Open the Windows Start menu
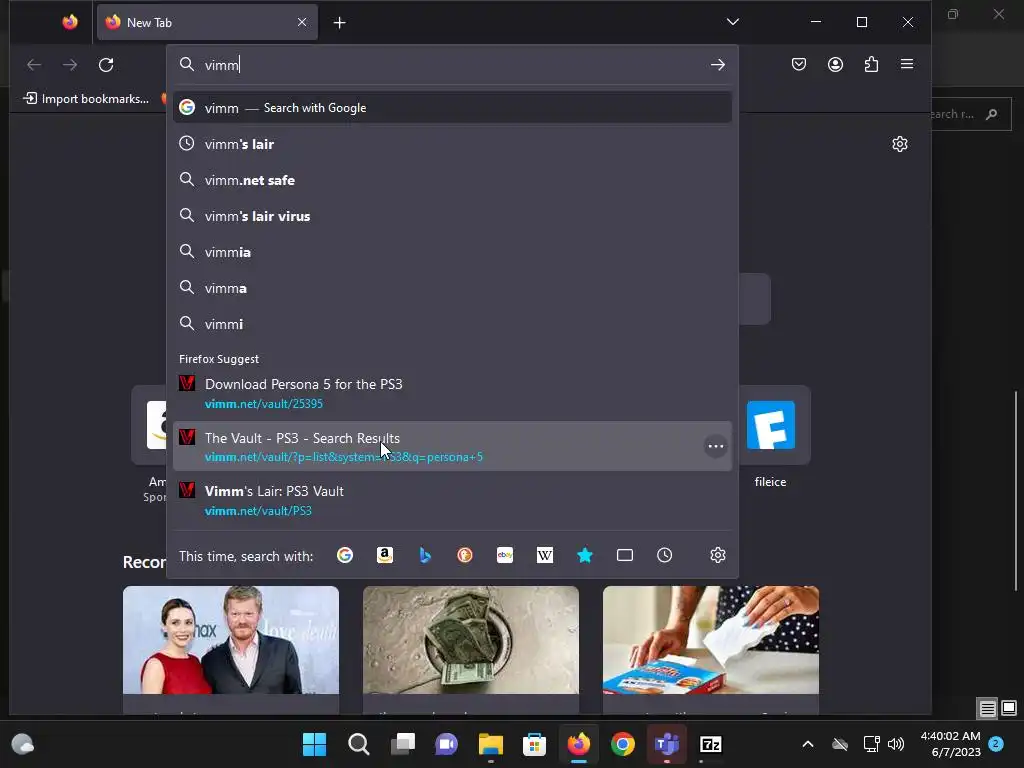 tap(314, 744)
